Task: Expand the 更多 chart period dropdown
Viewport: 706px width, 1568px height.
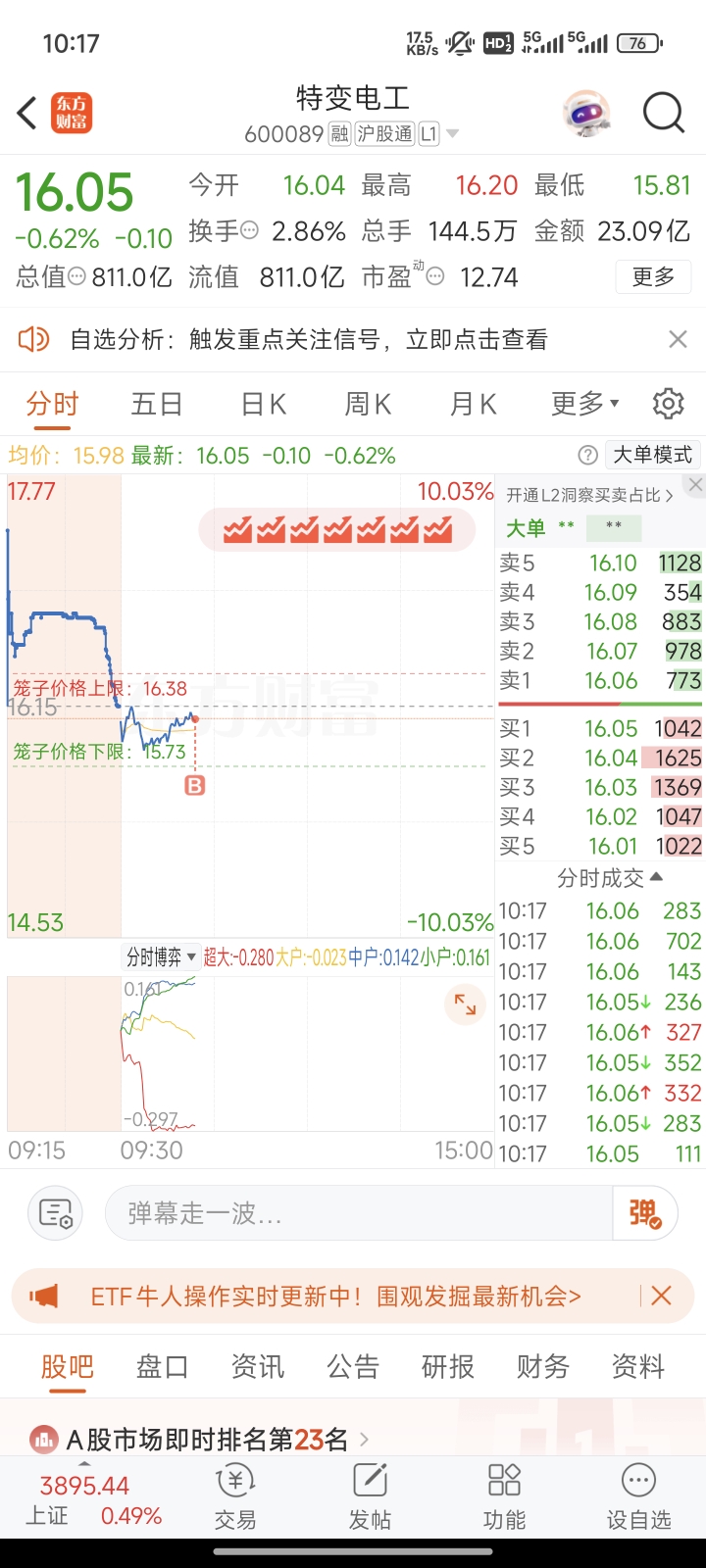Action: pos(585,404)
